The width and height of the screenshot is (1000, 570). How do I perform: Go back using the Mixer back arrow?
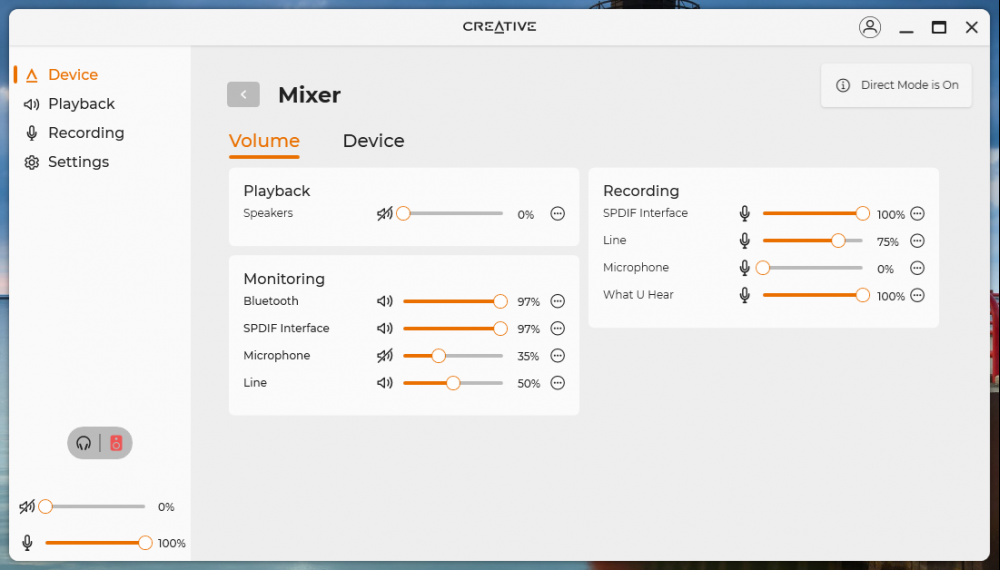tap(243, 95)
